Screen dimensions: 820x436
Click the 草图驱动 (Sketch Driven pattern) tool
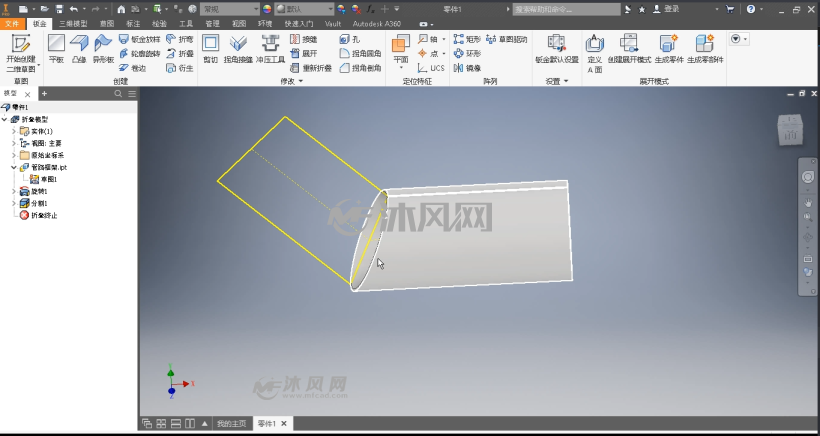[x=506, y=39]
